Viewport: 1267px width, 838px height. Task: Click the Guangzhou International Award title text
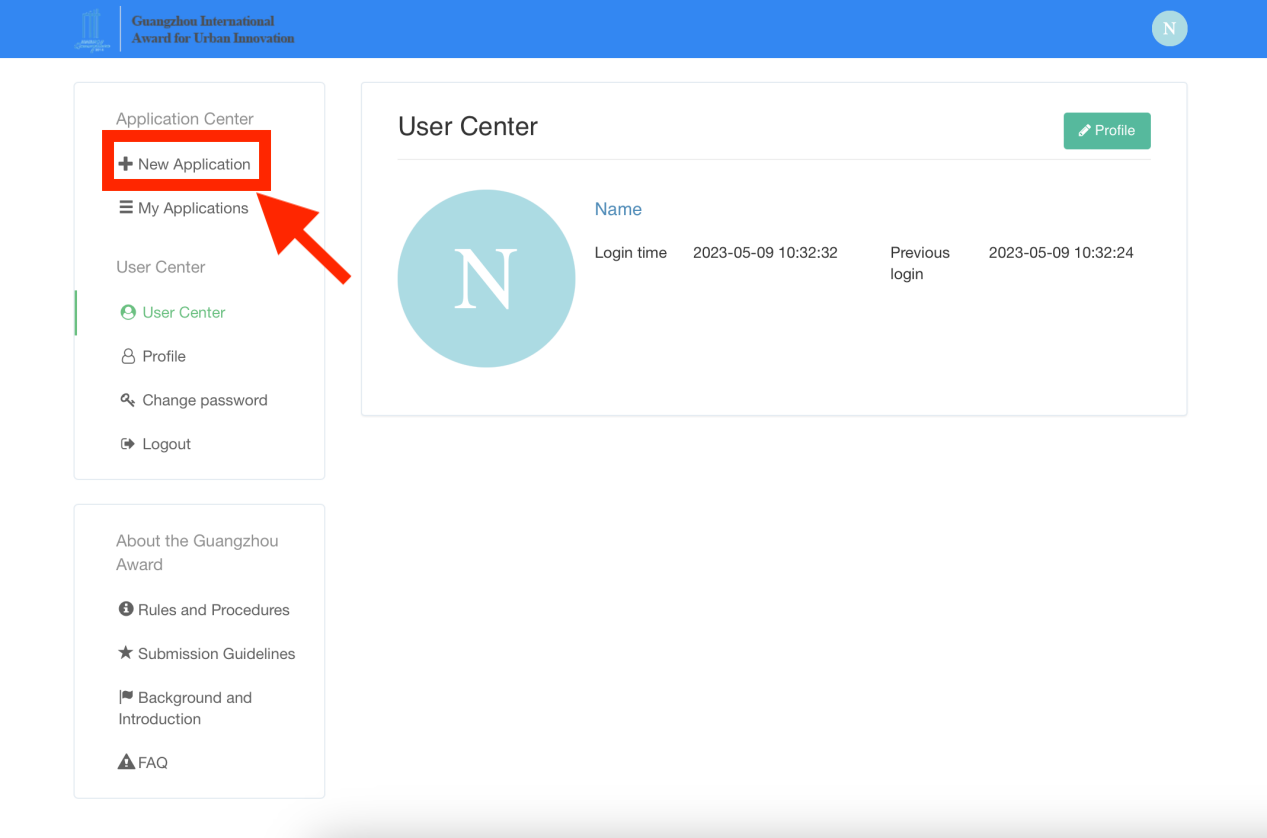[213, 29]
